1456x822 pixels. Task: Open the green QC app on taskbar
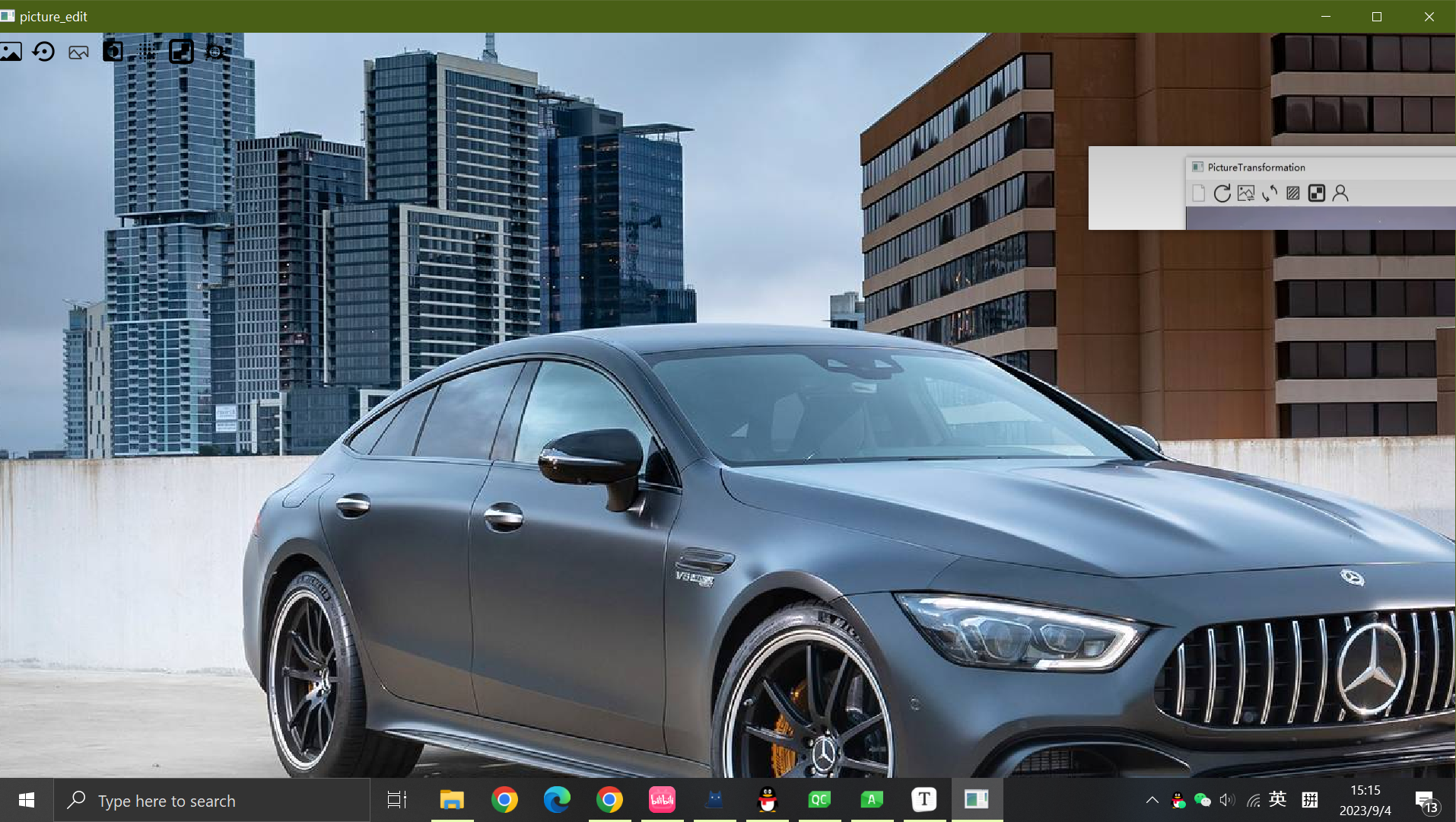point(819,800)
